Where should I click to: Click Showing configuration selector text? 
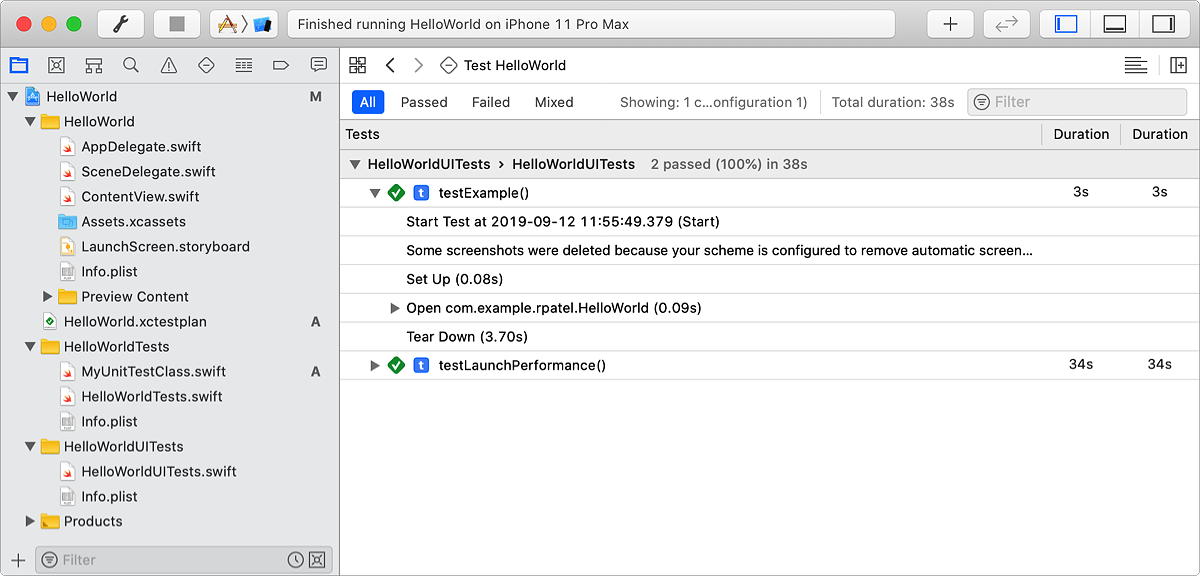pos(713,102)
